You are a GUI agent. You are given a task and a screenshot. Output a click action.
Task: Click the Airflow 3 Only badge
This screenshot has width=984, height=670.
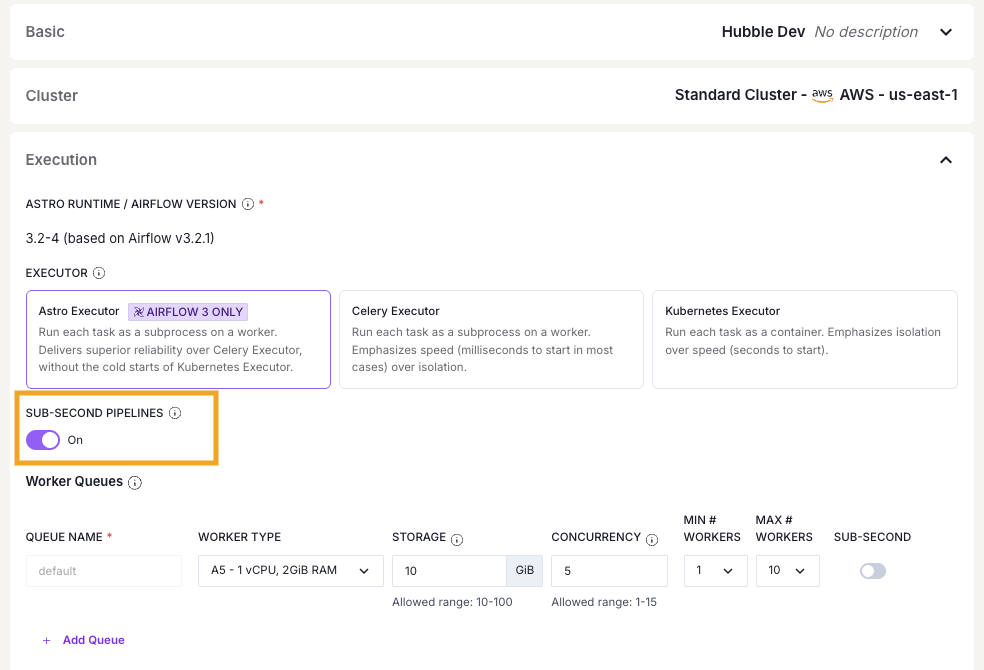(188, 312)
